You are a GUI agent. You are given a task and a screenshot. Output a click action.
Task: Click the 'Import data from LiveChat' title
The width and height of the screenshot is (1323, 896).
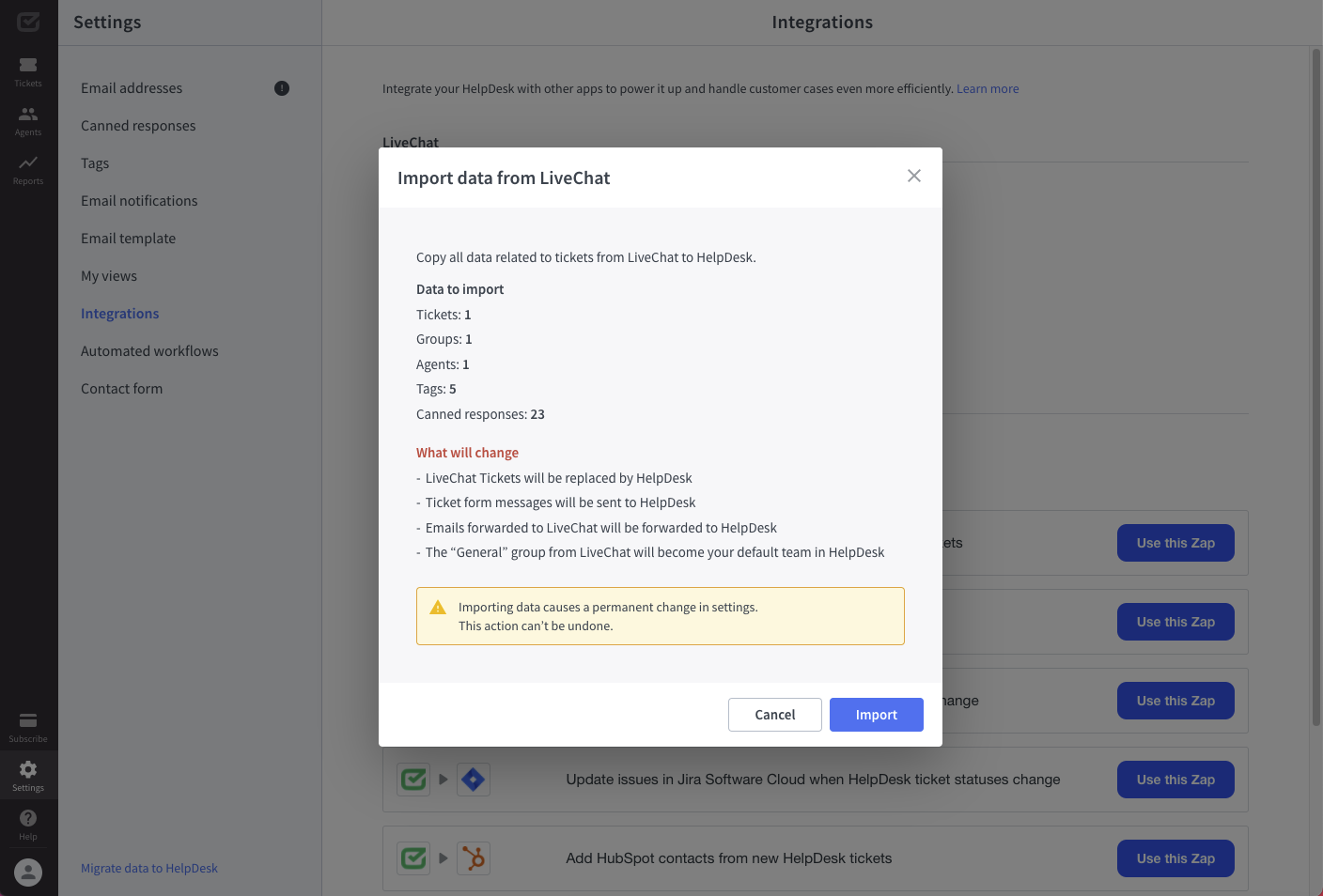[x=504, y=178]
